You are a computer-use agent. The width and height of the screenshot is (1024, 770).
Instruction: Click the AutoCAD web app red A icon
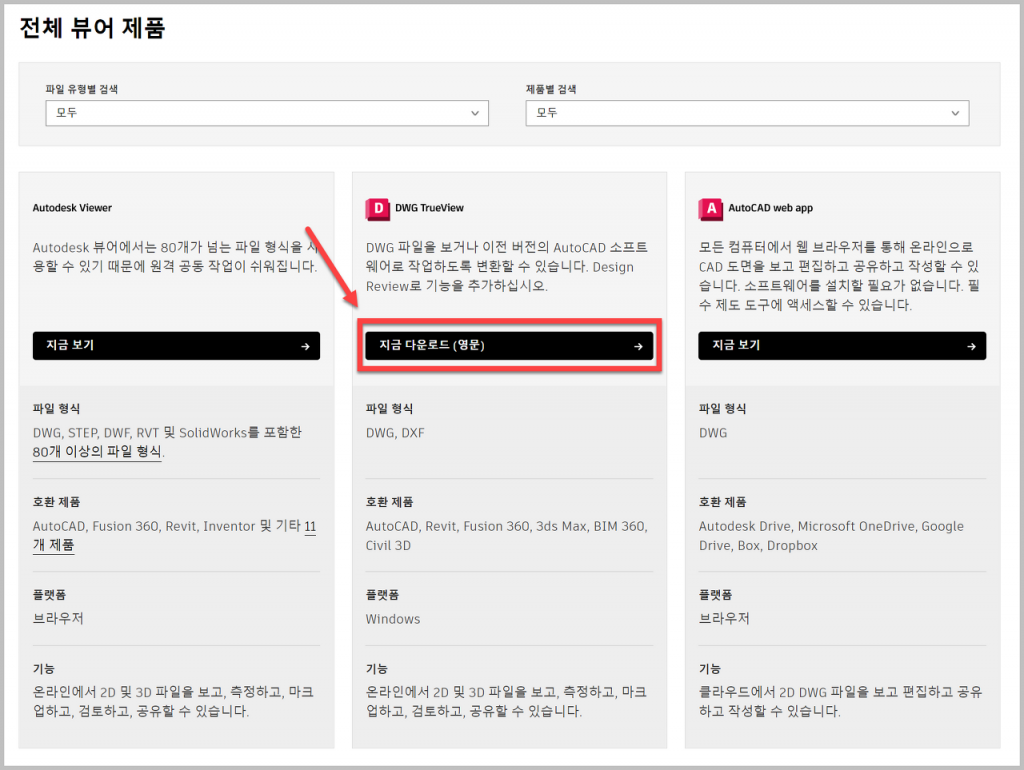point(711,208)
